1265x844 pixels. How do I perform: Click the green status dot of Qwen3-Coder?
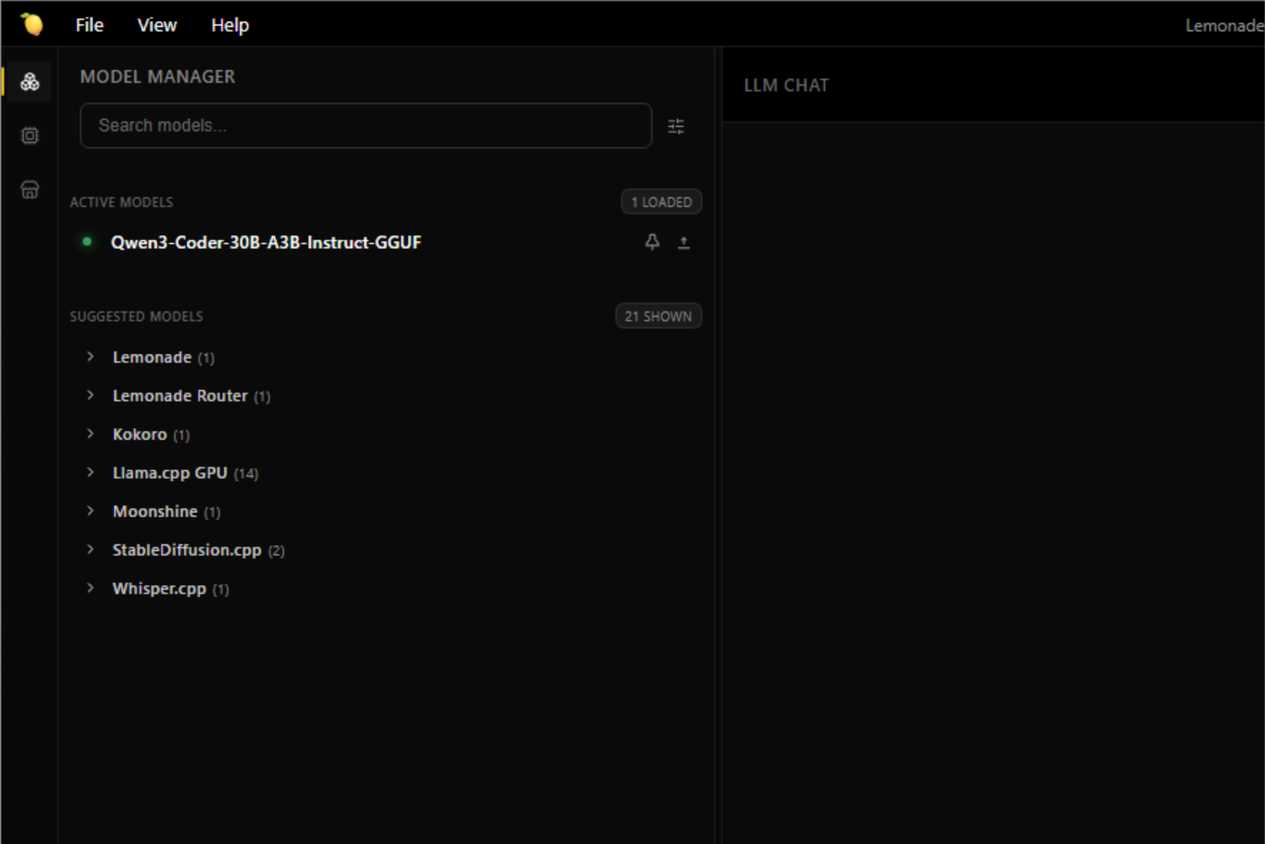[87, 241]
